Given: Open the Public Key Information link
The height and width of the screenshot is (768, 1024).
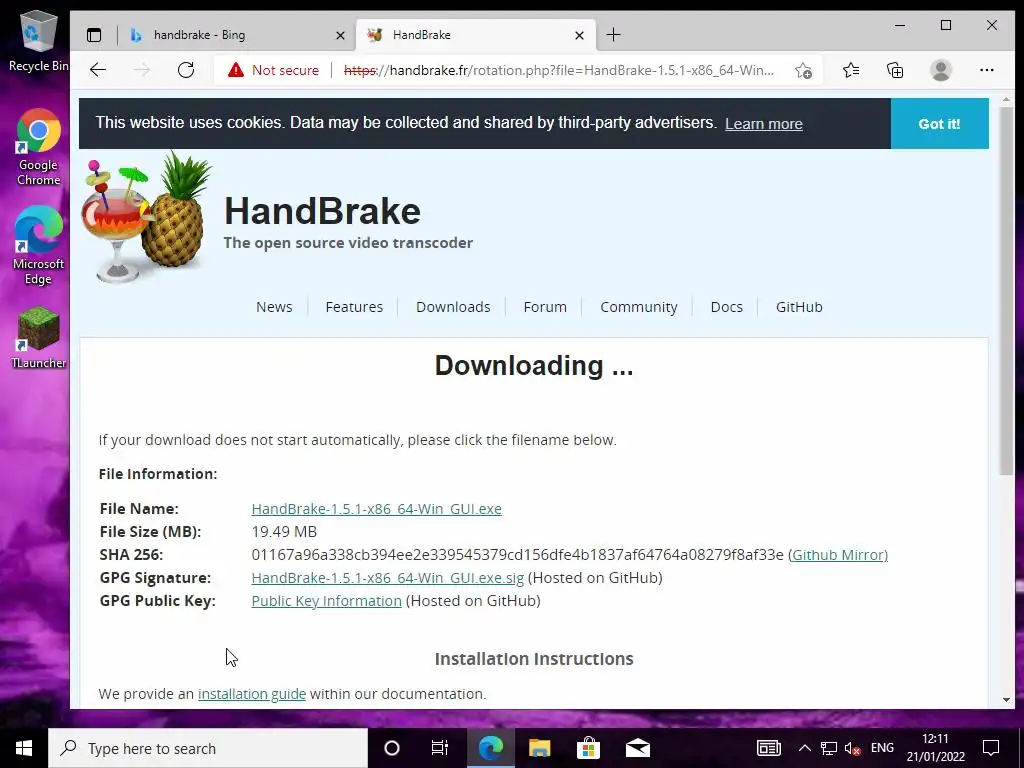Looking at the screenshot, I should tap(327, 601).
